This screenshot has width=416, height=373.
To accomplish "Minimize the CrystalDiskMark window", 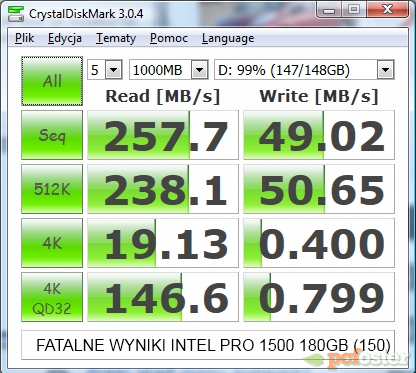I will [329, 10].
